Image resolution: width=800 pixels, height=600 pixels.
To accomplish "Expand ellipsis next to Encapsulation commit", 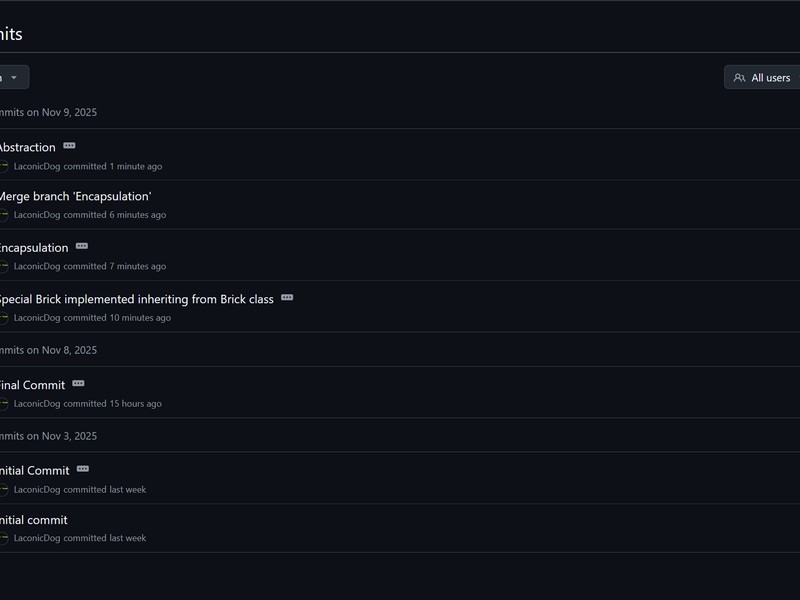I will click(82, 246).
